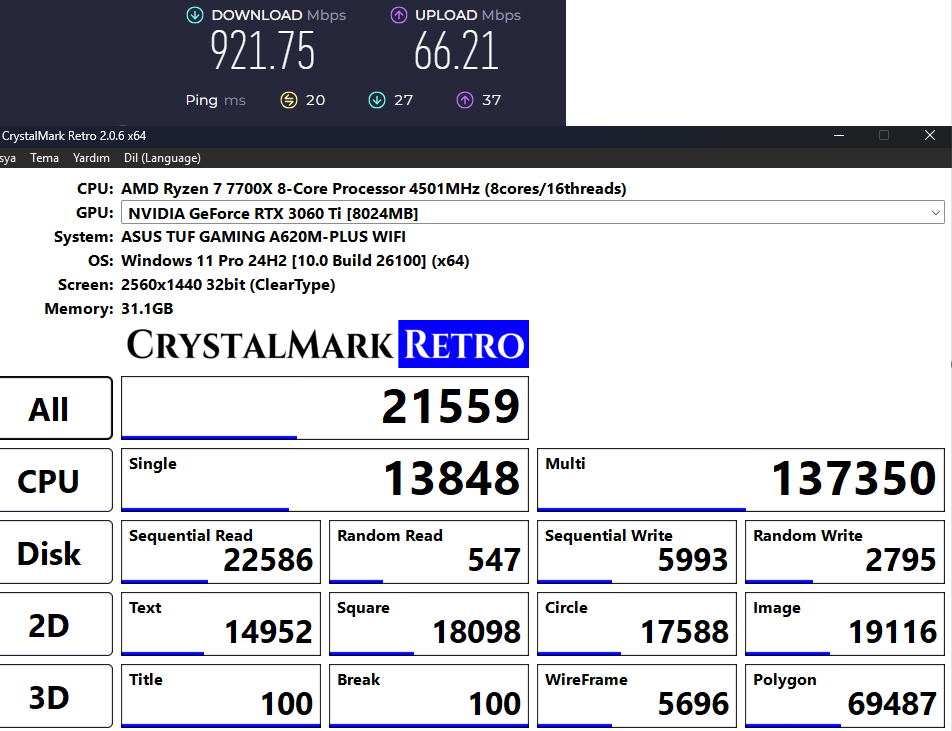Run the 3D benchmark button
Image resolution: width=952 pixels, height=731 pixels.
55,696
